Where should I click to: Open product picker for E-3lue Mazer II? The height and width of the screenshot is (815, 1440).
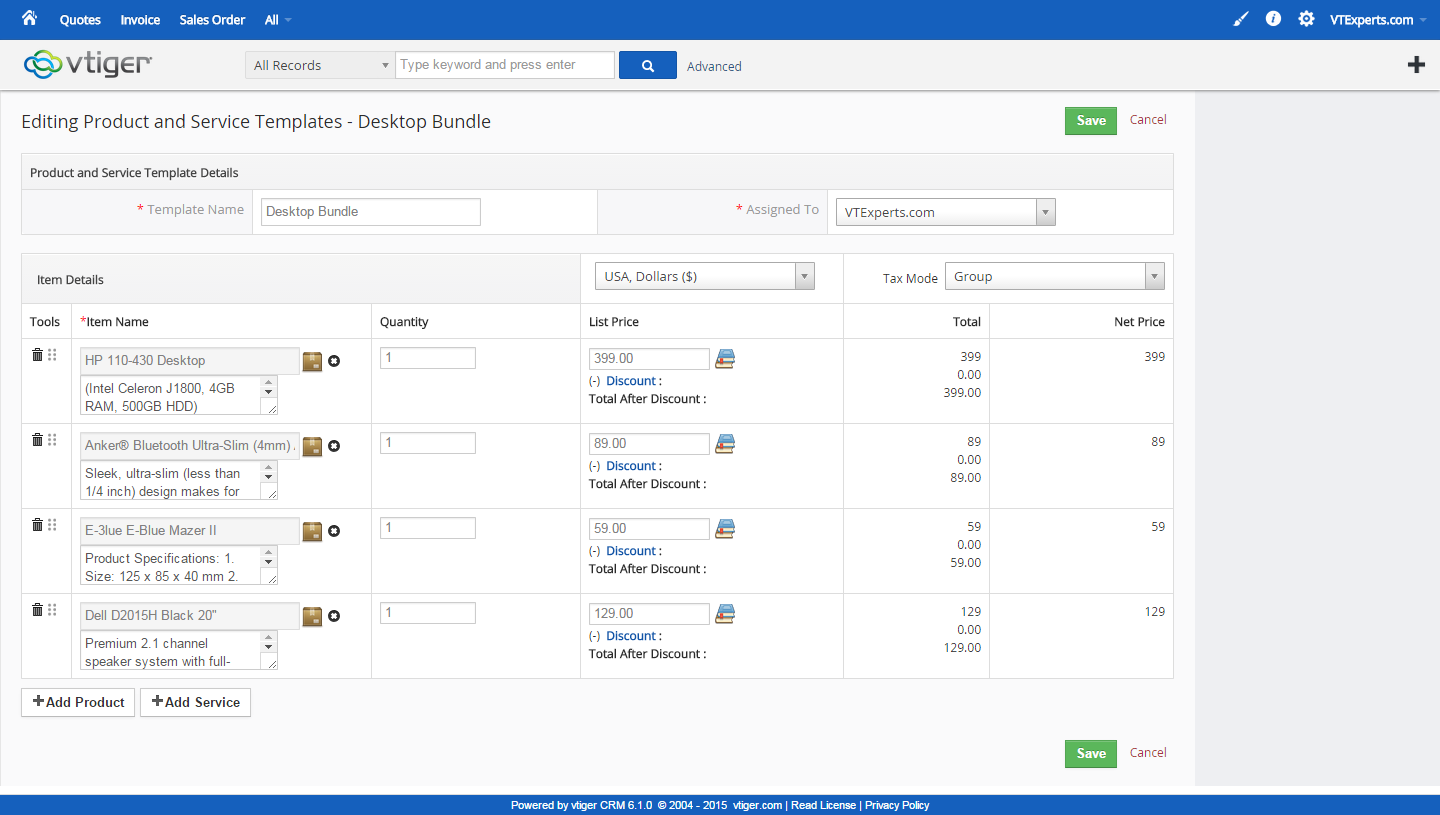tap(312, 531)
